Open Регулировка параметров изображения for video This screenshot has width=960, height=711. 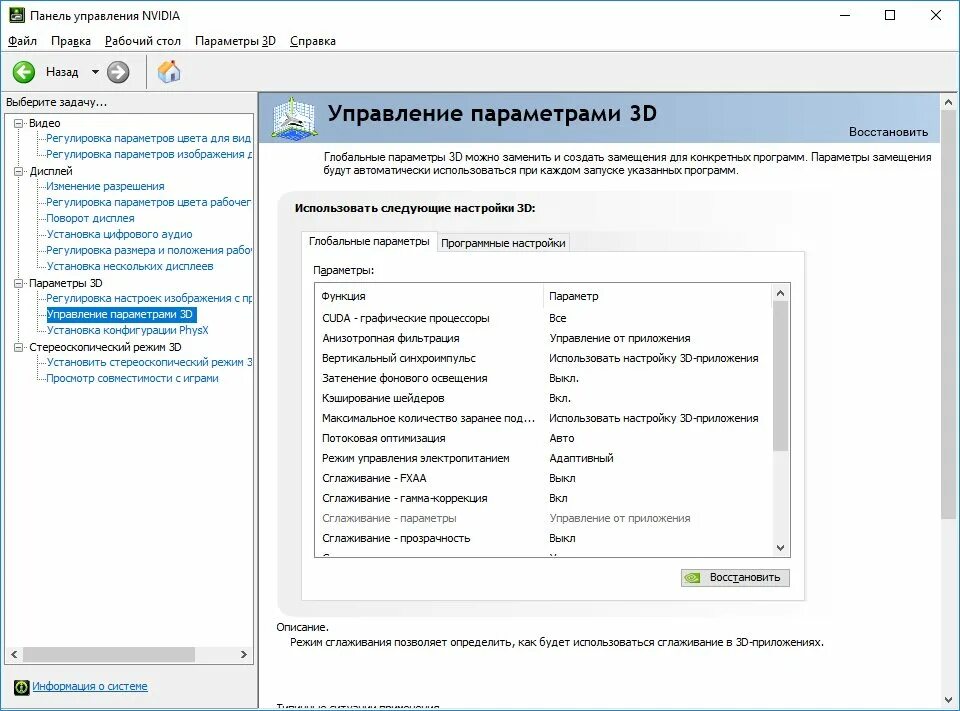pyautogui.click(x=149, y=154)
